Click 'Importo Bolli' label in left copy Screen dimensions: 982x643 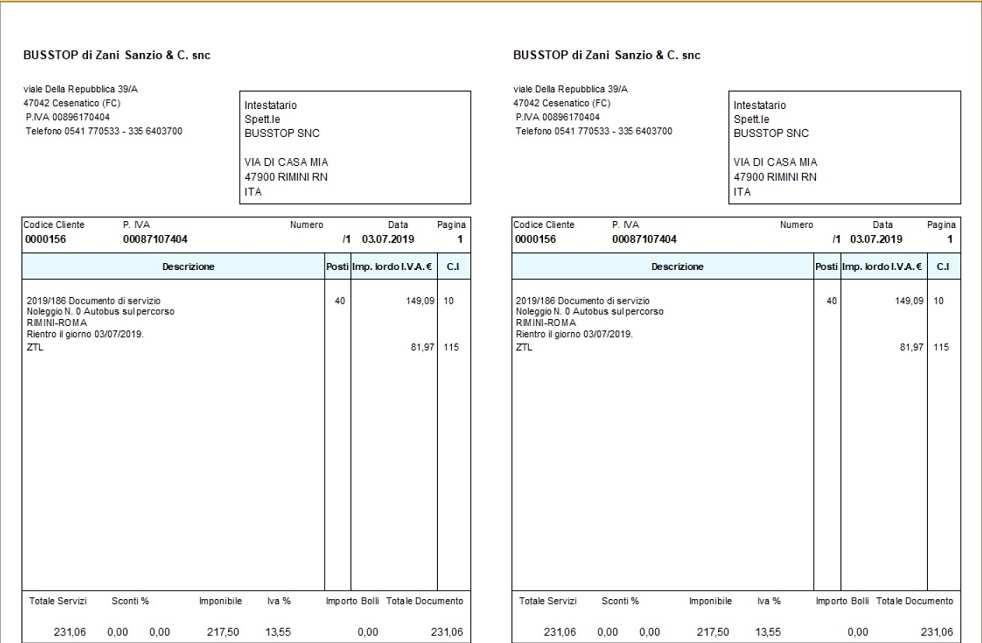coord(353,601)
